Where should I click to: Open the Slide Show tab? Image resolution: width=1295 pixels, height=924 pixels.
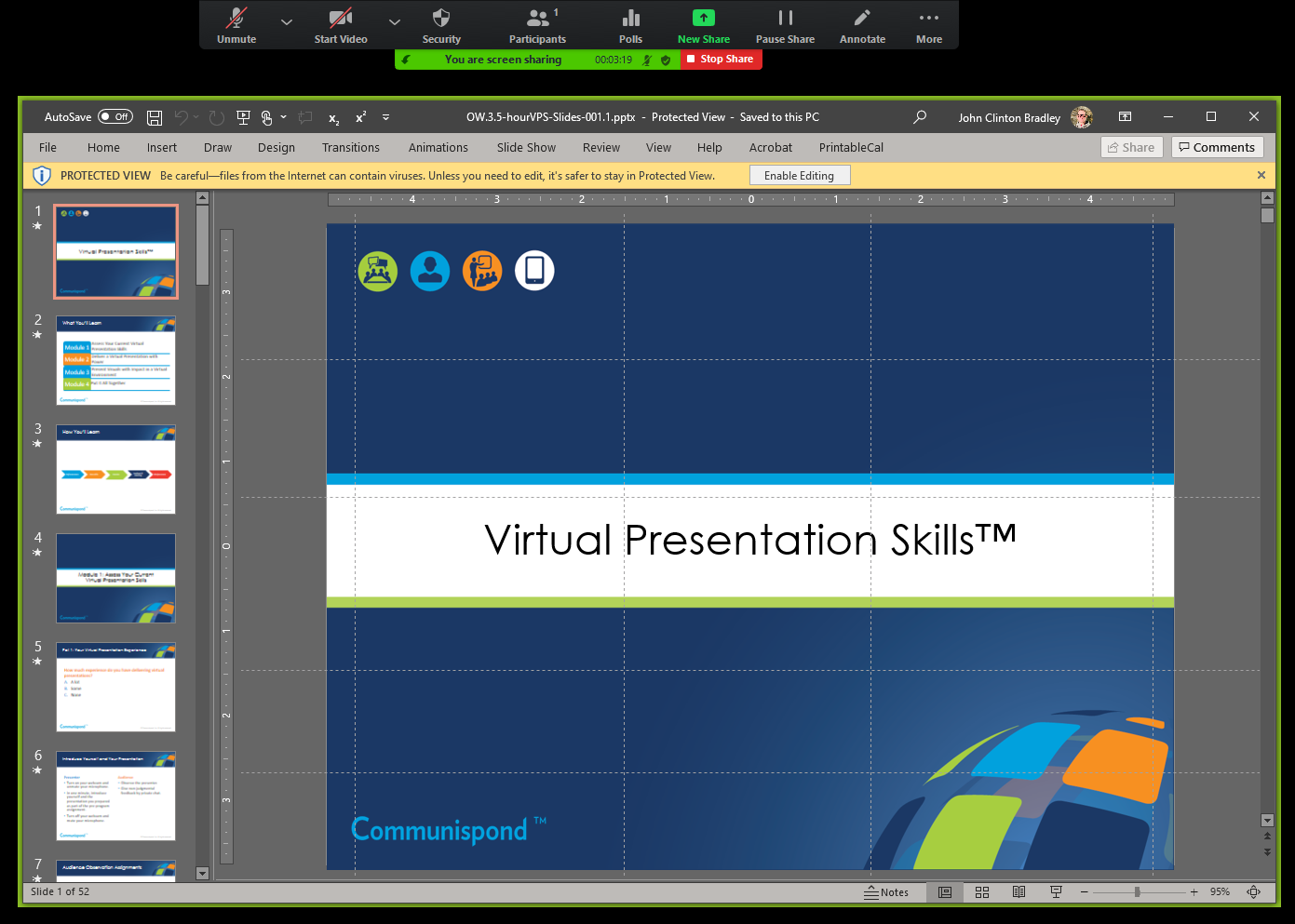(x=526, y=148)
